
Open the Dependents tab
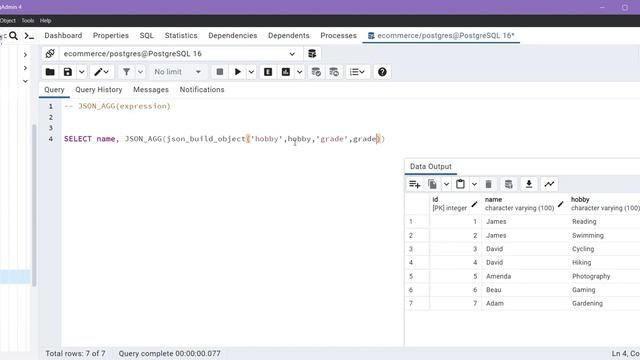tap(289, 36)
